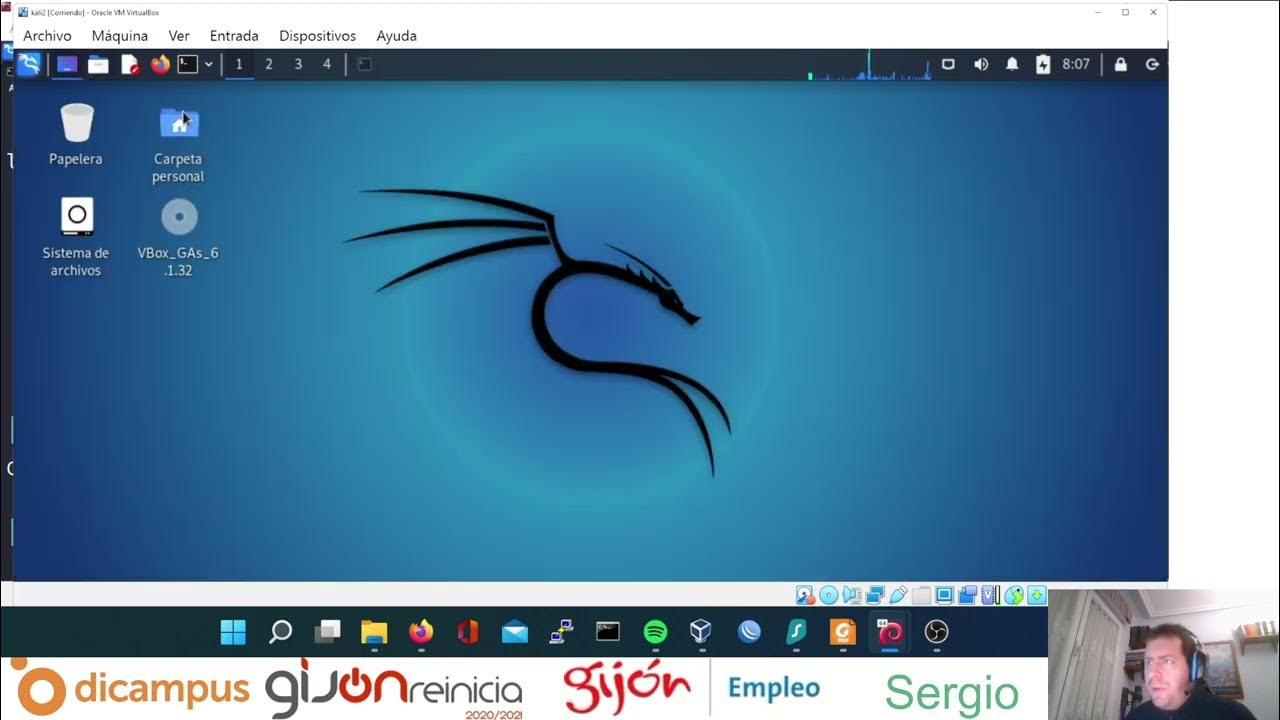Viewport: 1280px width, 720px height.
Task: Open Task View on Windows taskbar
Action: point(327,632)
